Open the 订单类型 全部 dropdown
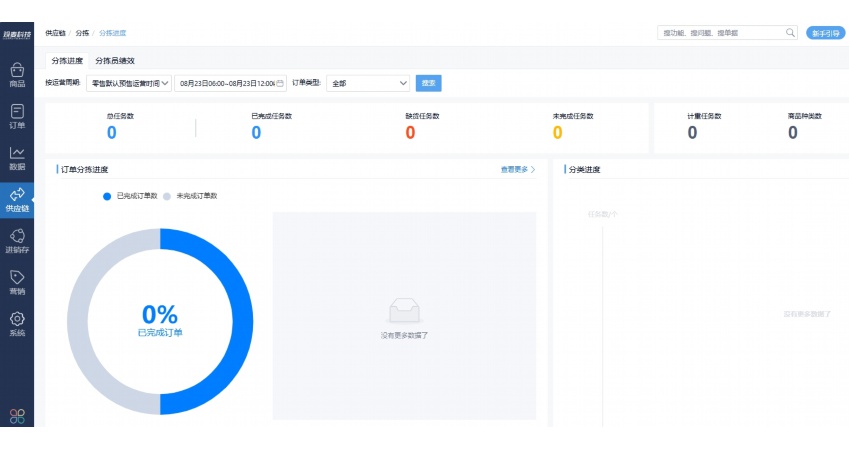849x449 pixels. tap(368, 83)
